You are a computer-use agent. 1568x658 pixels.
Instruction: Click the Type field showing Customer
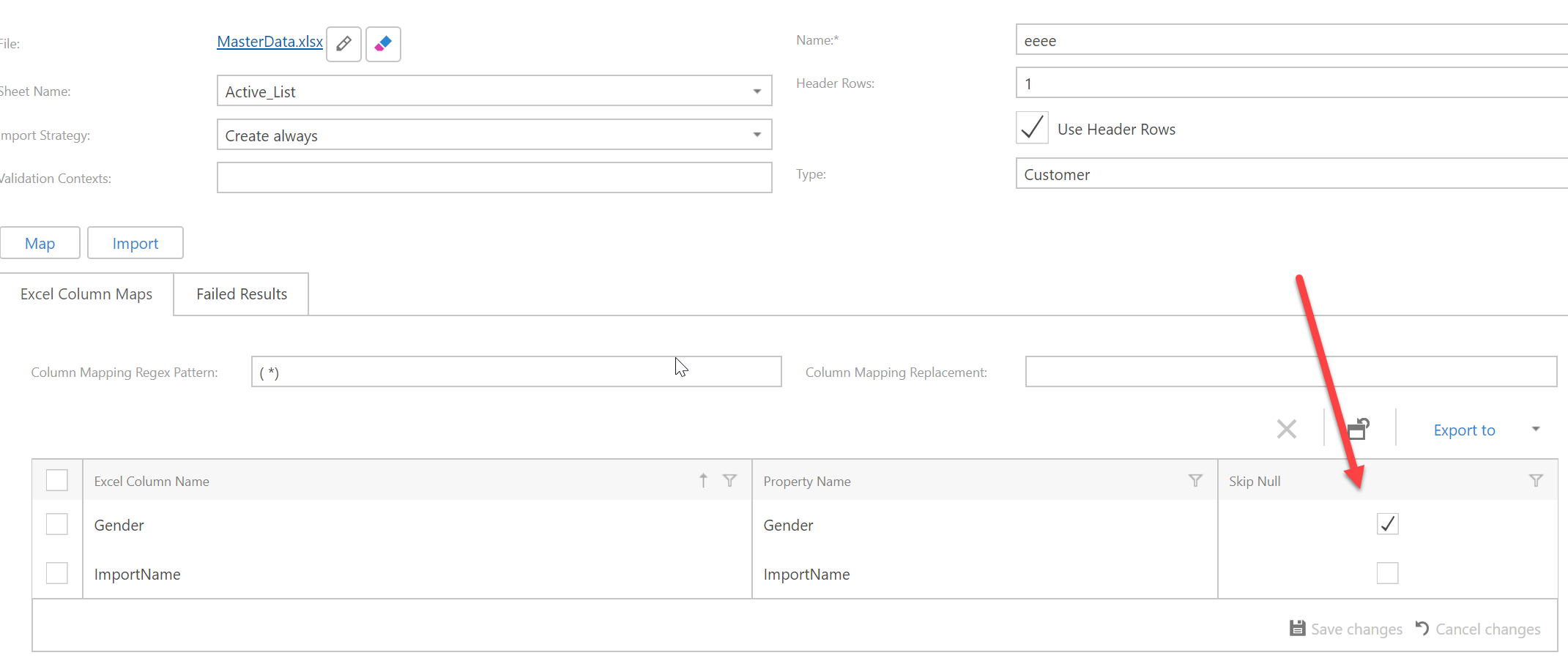coord(1292,174)
